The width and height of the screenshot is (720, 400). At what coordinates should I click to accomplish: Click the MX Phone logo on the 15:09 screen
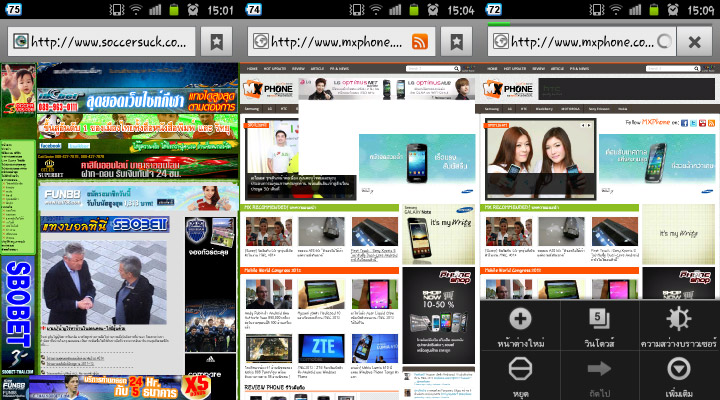point(508,89)
